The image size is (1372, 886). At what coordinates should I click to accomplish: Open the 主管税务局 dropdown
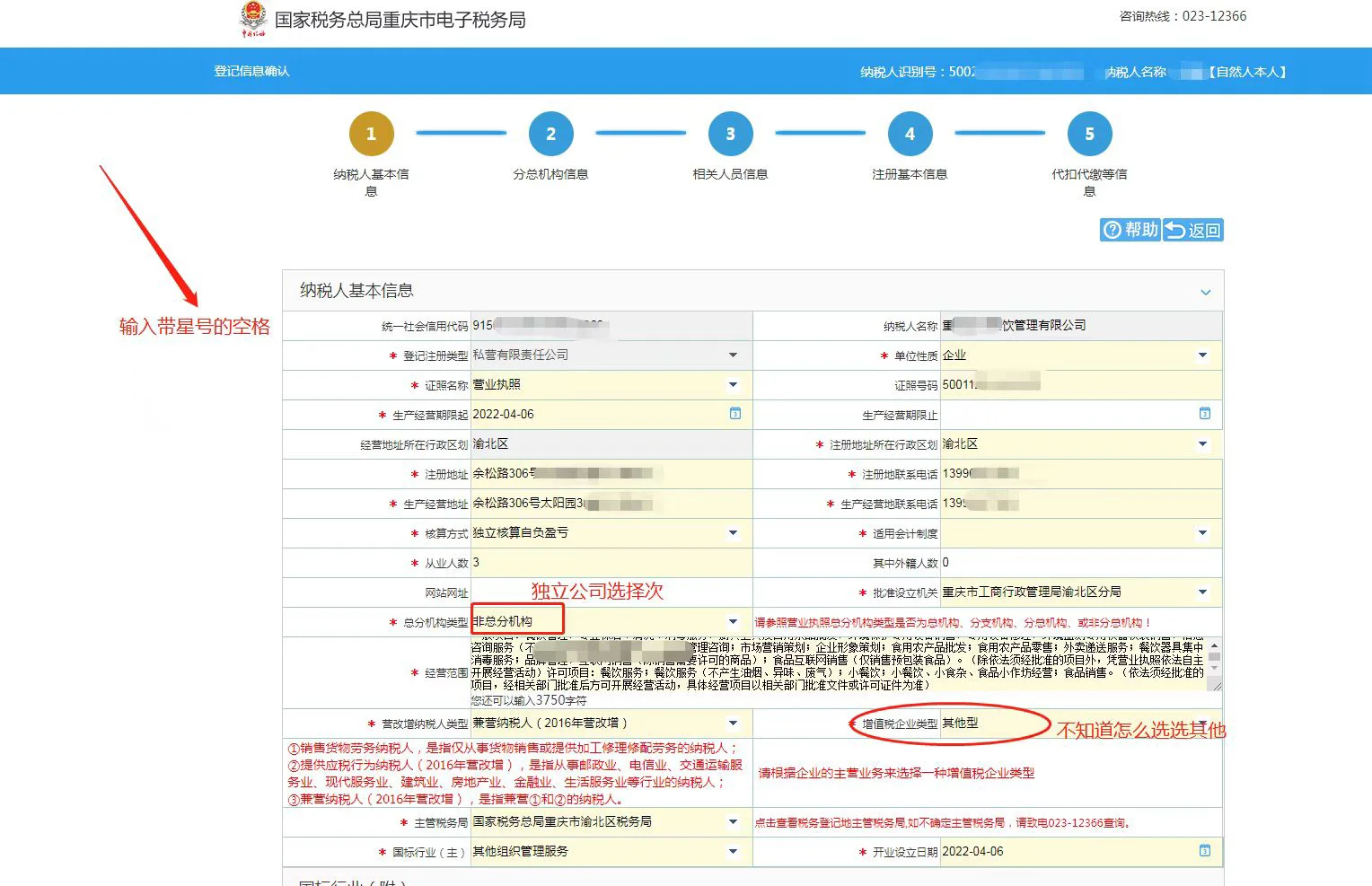pyautogui.click(x=733, y=822)
